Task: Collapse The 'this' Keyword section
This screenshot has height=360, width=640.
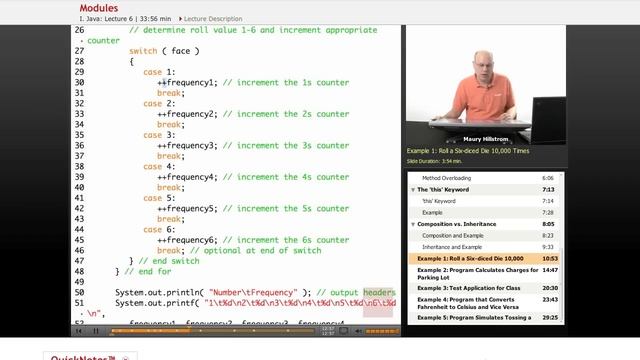Action: [x=413, y=190]
